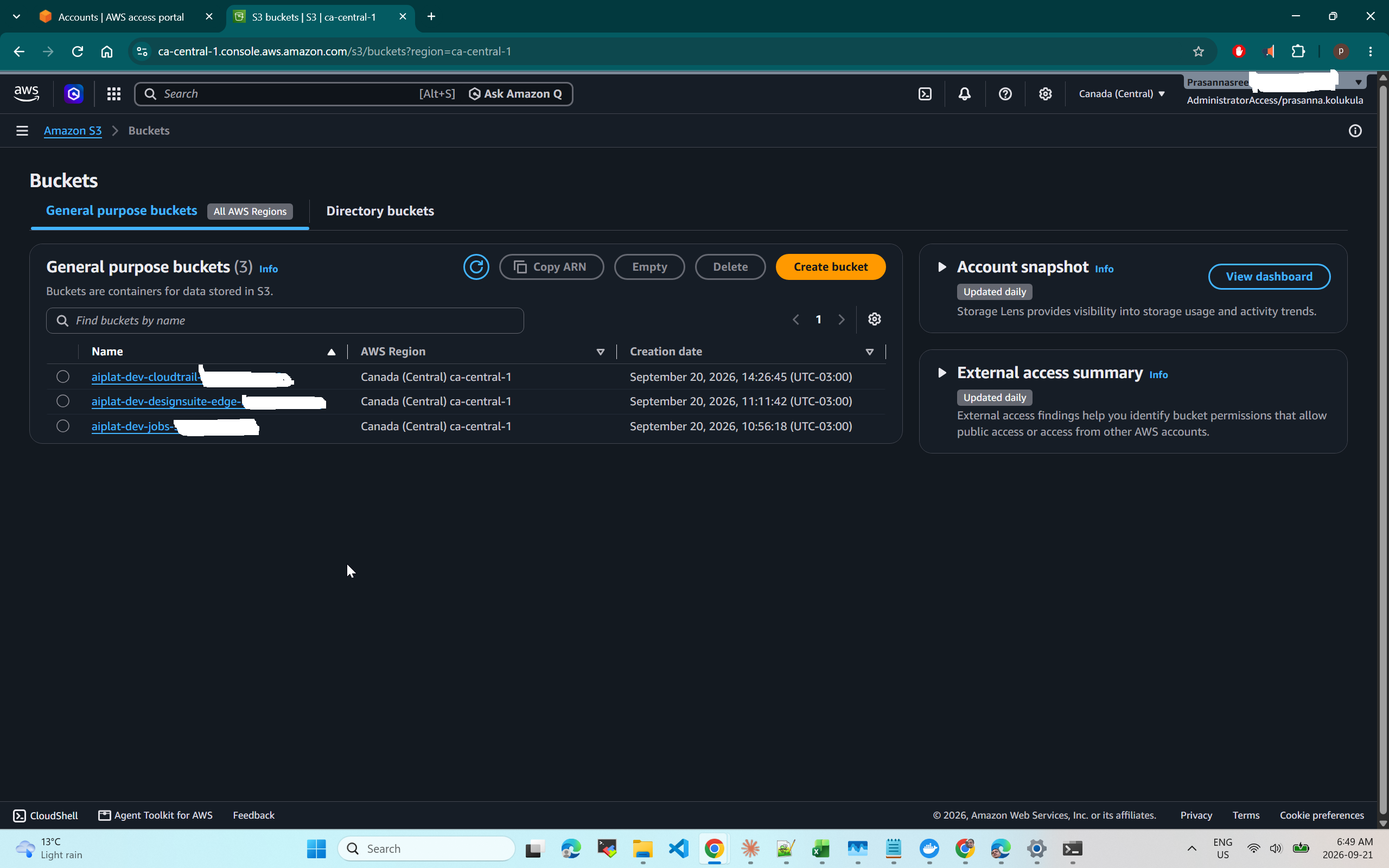Open the console settings gear in header

pyautogui.click(x=1045, y=93)
